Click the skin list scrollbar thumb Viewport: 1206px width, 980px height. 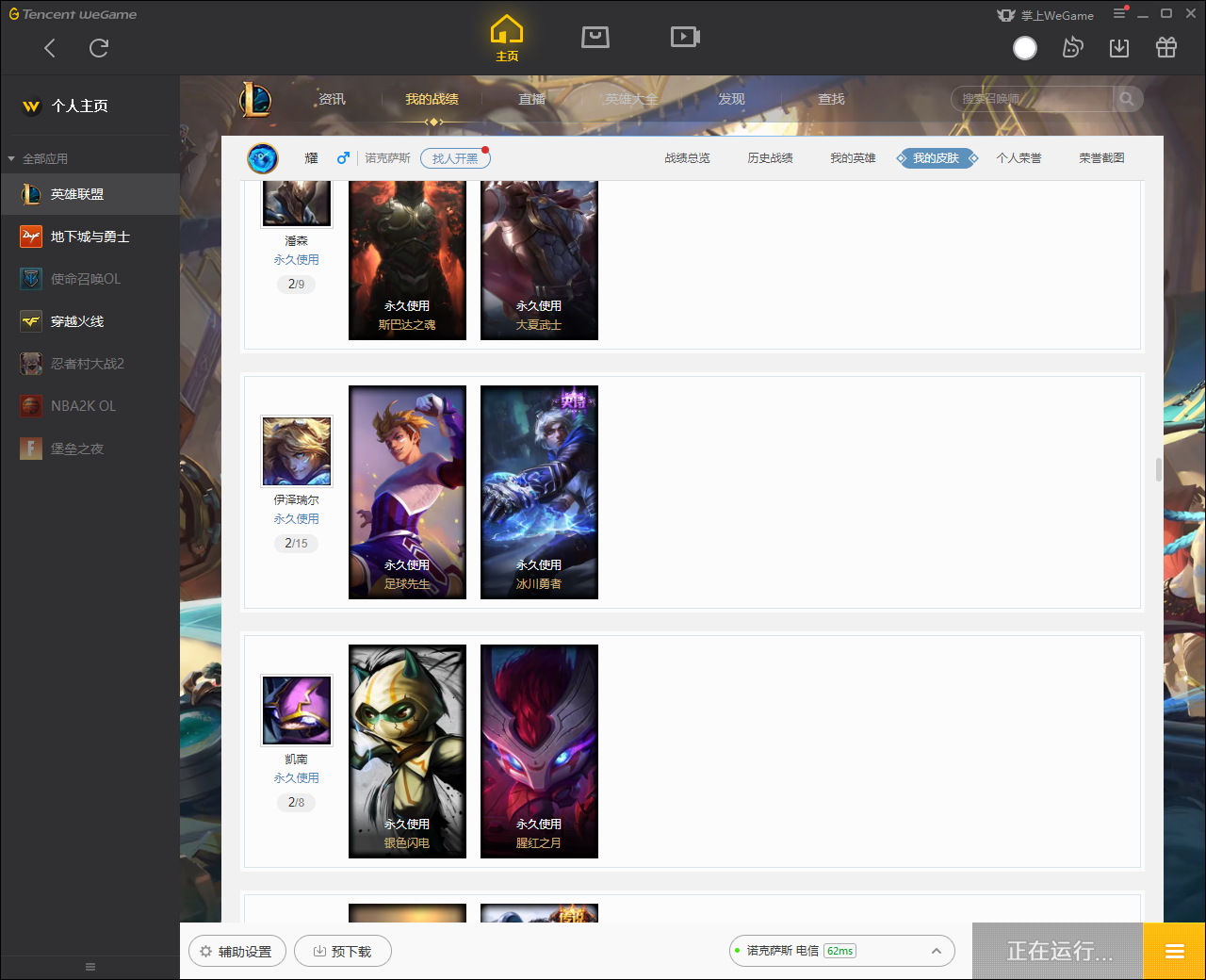coord(1159,469)
